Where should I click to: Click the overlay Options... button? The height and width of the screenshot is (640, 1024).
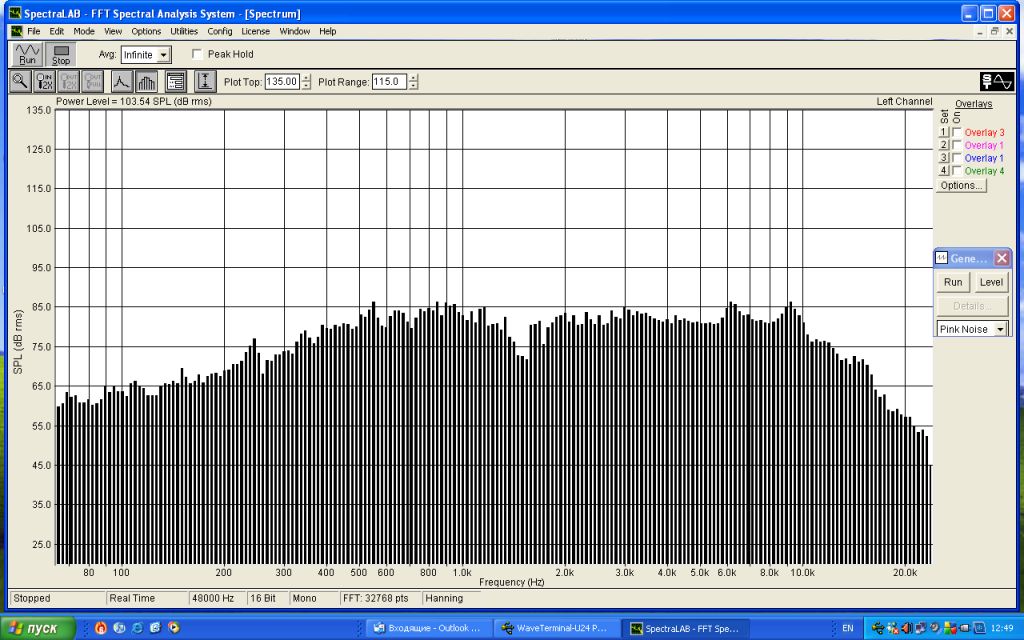[x=961, y=185]
